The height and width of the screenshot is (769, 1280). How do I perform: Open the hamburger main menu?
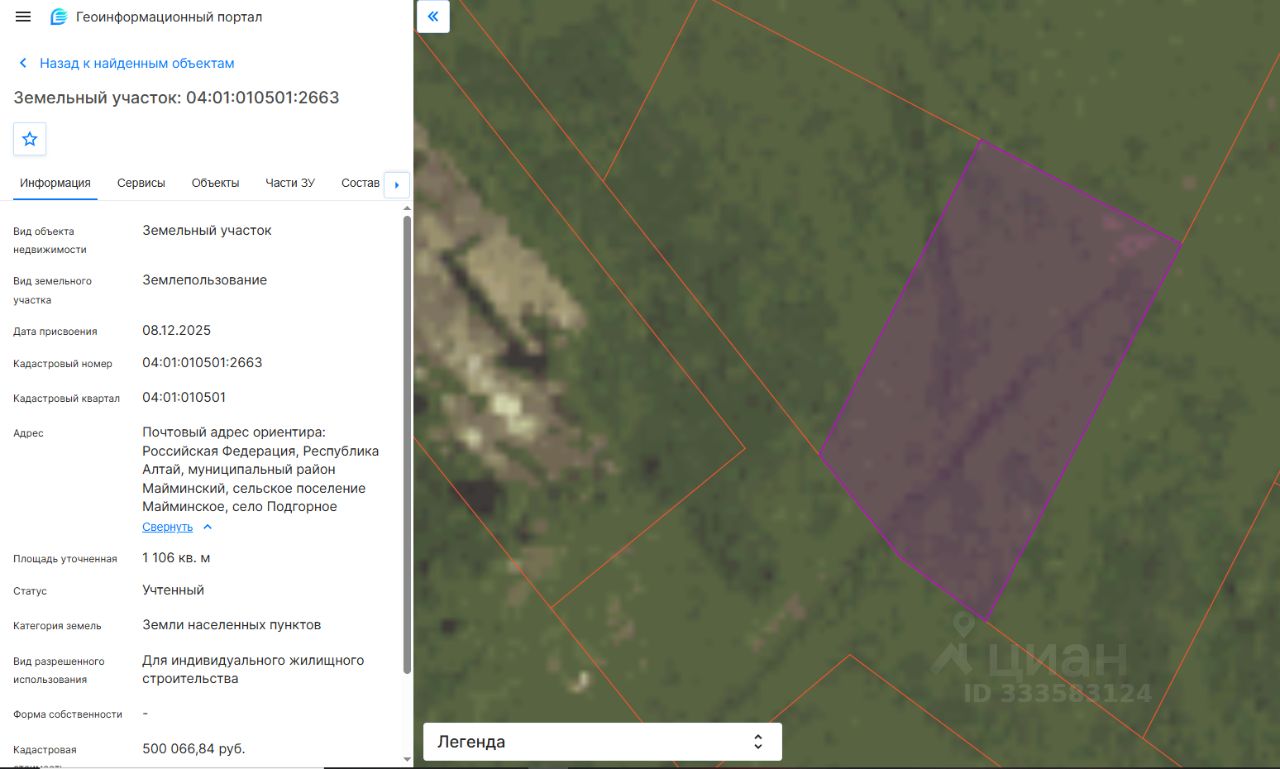[23, 17]
